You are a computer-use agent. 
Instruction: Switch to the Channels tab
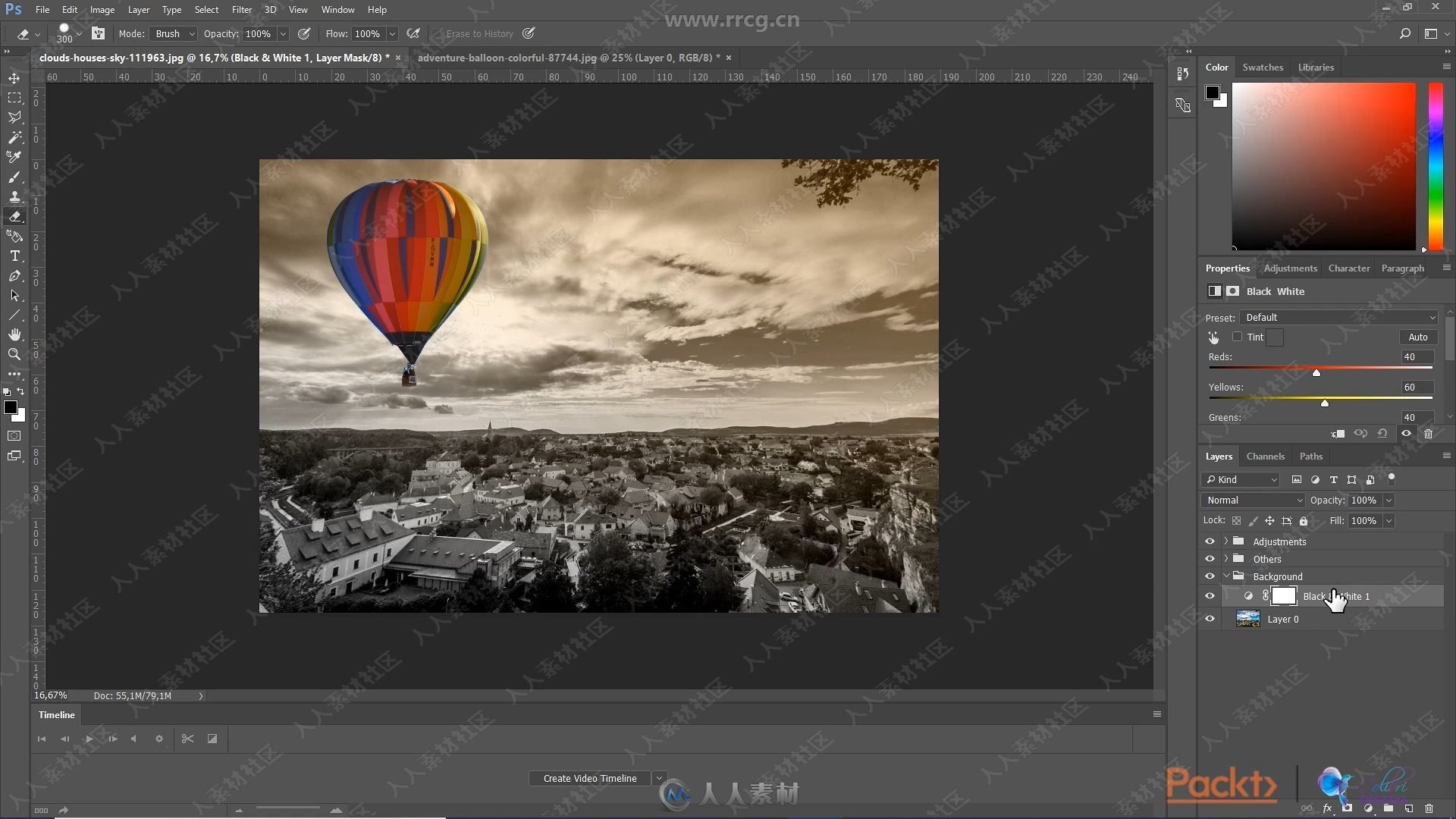click(1265, 456)
